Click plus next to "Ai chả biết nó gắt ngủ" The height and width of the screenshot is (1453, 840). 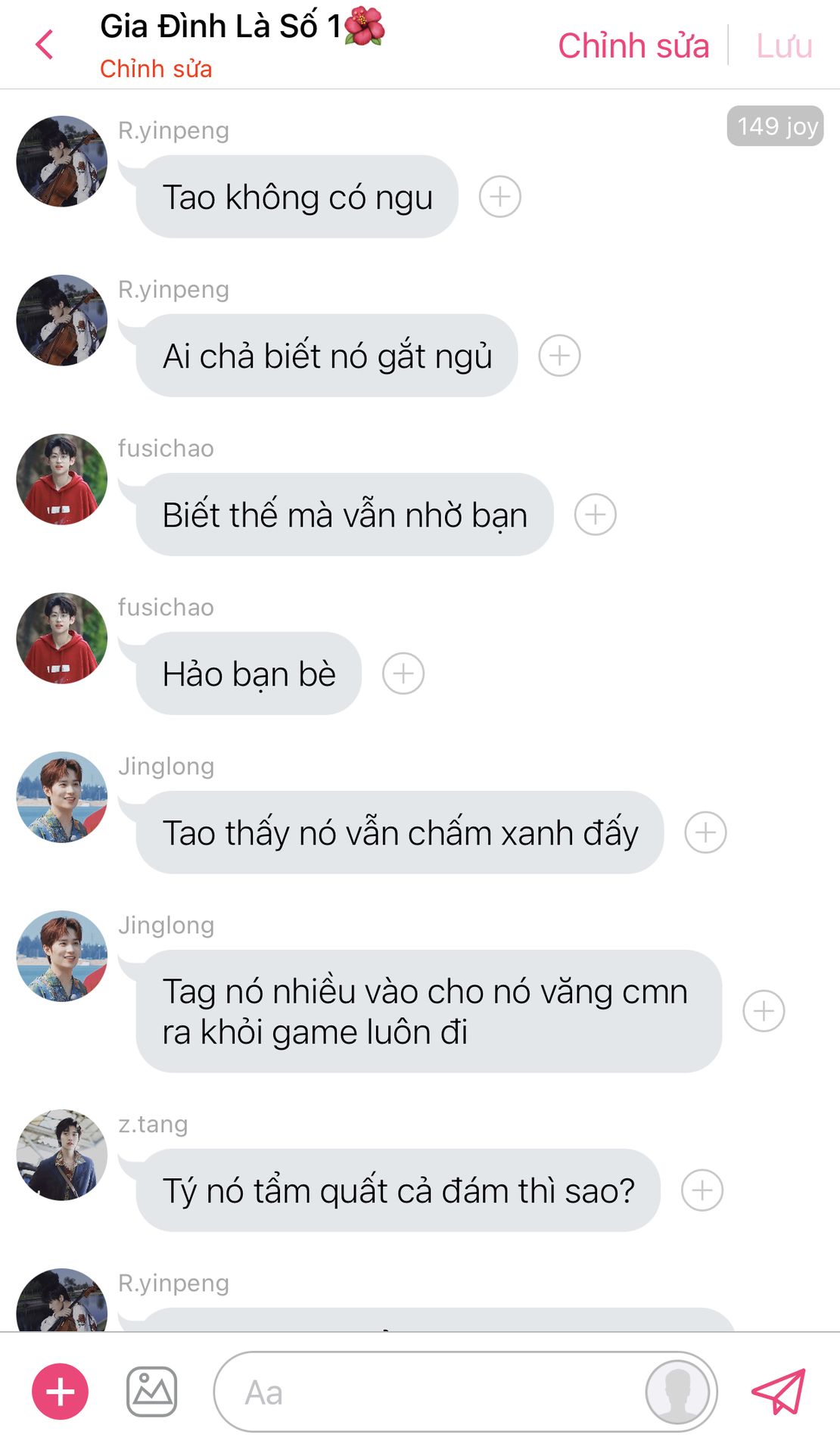pyautogui.click(x=559, y=356)
